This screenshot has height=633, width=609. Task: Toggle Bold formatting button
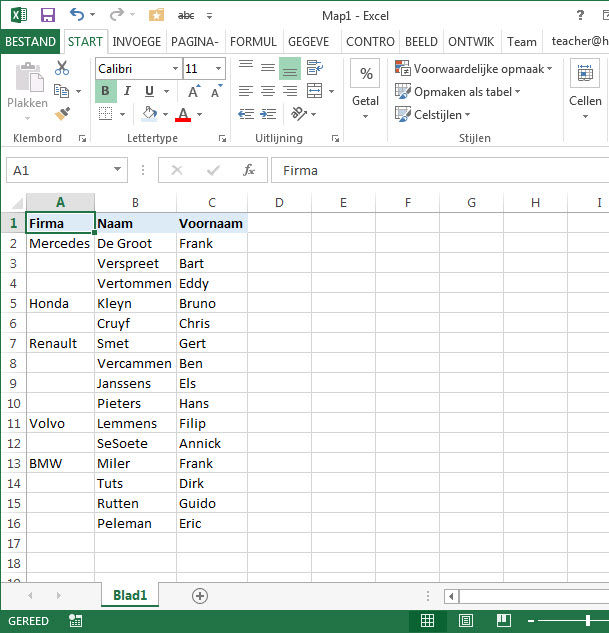click(x=106, y=91)
